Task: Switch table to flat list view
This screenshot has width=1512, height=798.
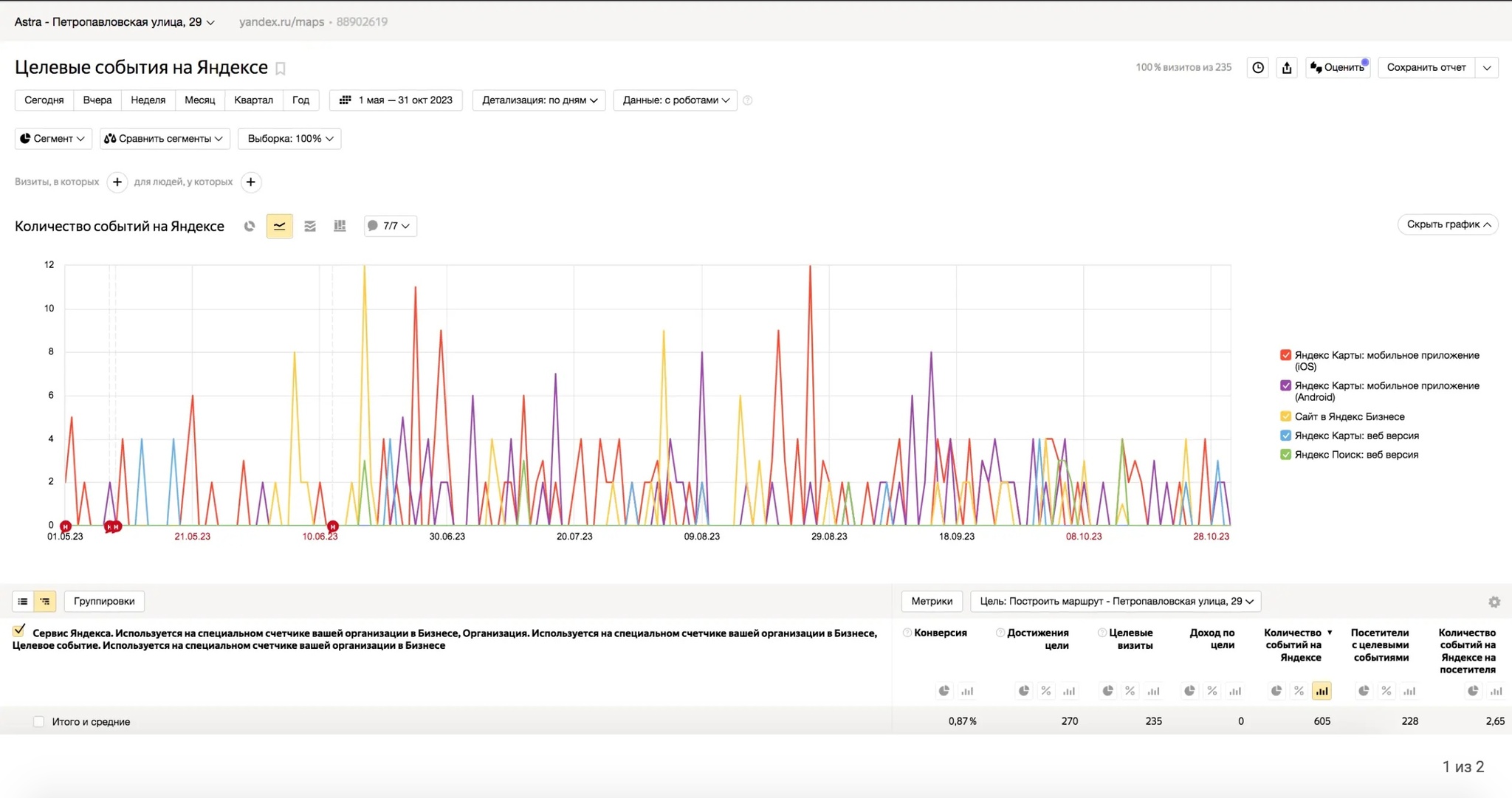Action: [x=23, y=601]
